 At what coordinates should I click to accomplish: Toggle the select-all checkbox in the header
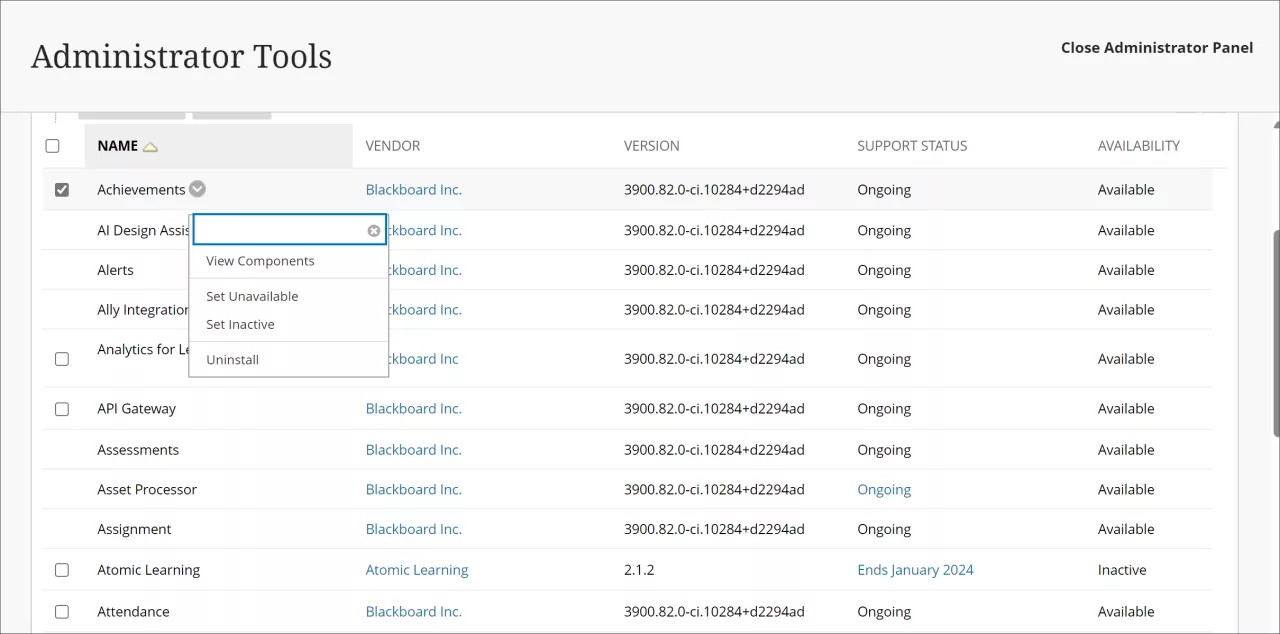click(x=52, y=145)
